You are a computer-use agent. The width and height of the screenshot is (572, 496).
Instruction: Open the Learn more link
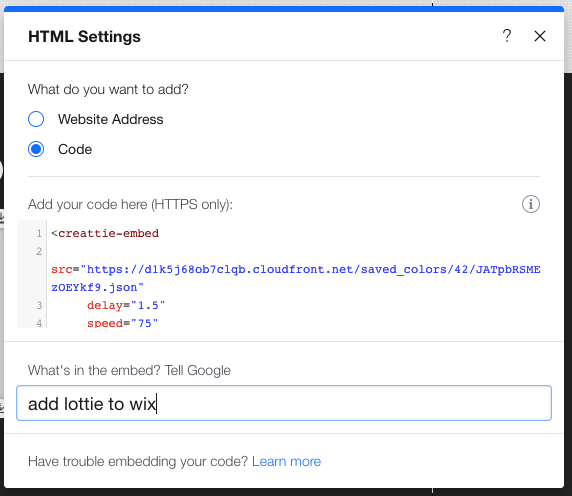point(286,461)
